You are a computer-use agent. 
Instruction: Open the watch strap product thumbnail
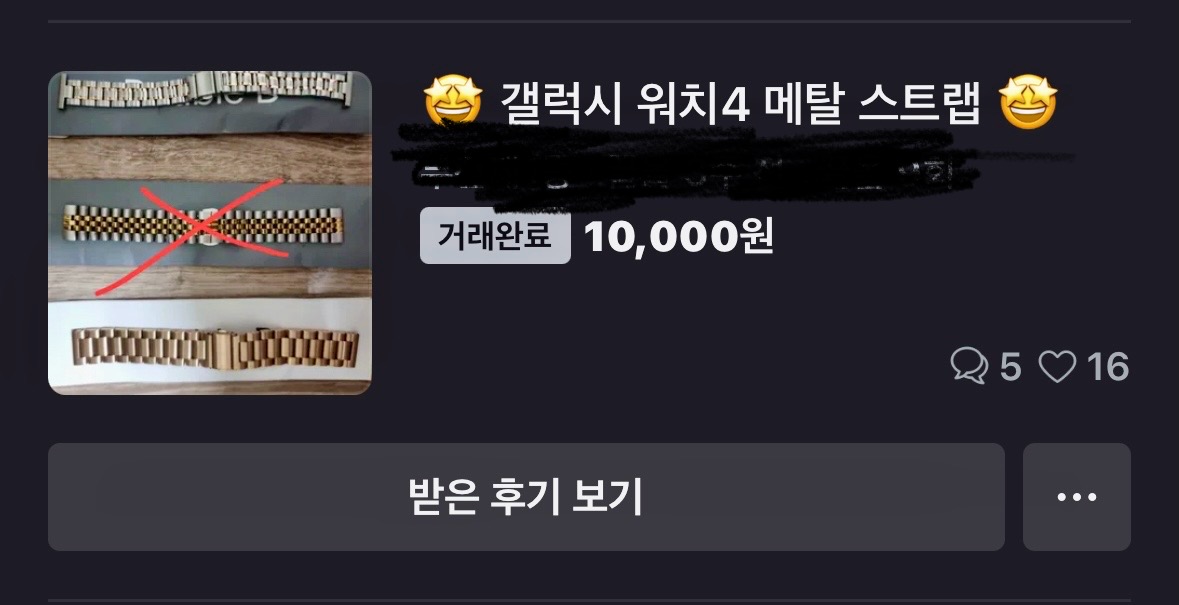coord(210,233)
